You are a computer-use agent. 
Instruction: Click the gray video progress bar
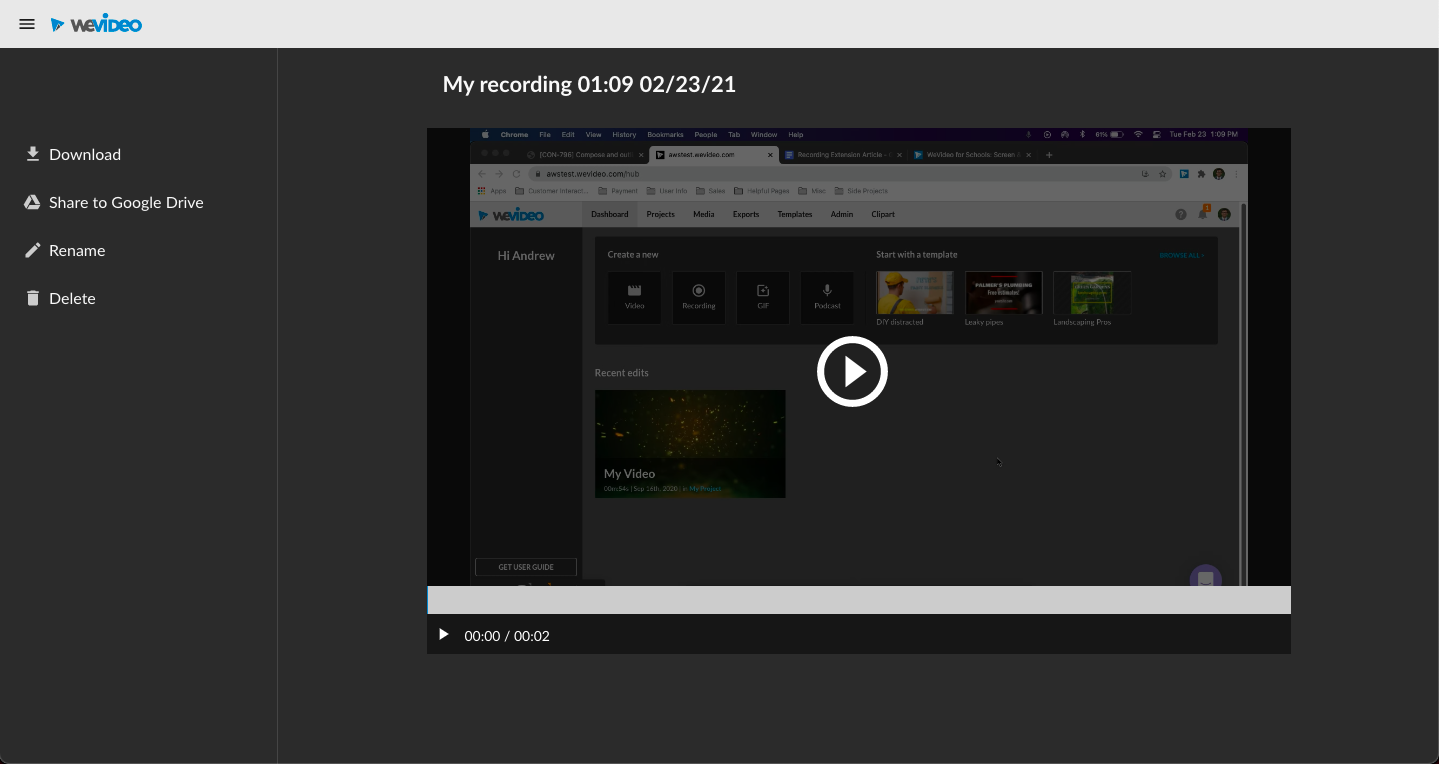coord(858,600)
